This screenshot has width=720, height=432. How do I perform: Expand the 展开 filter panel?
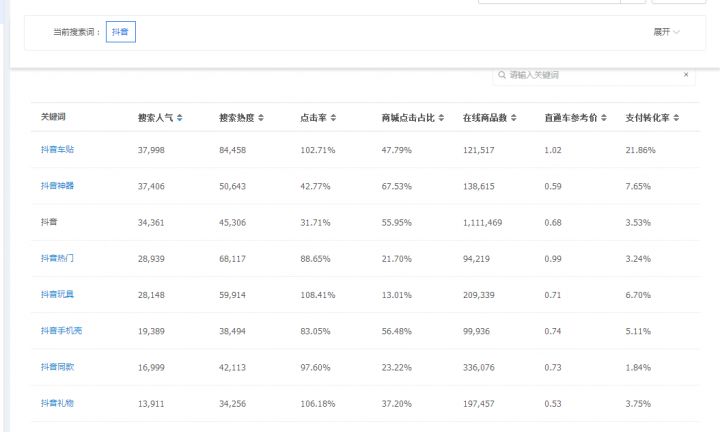pyautogui.click(x=666, y=32)
